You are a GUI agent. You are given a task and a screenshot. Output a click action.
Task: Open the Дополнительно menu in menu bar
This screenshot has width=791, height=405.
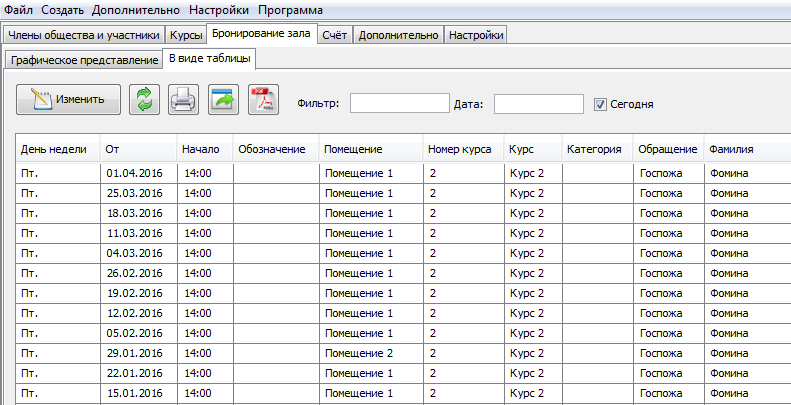pos(136,10)
